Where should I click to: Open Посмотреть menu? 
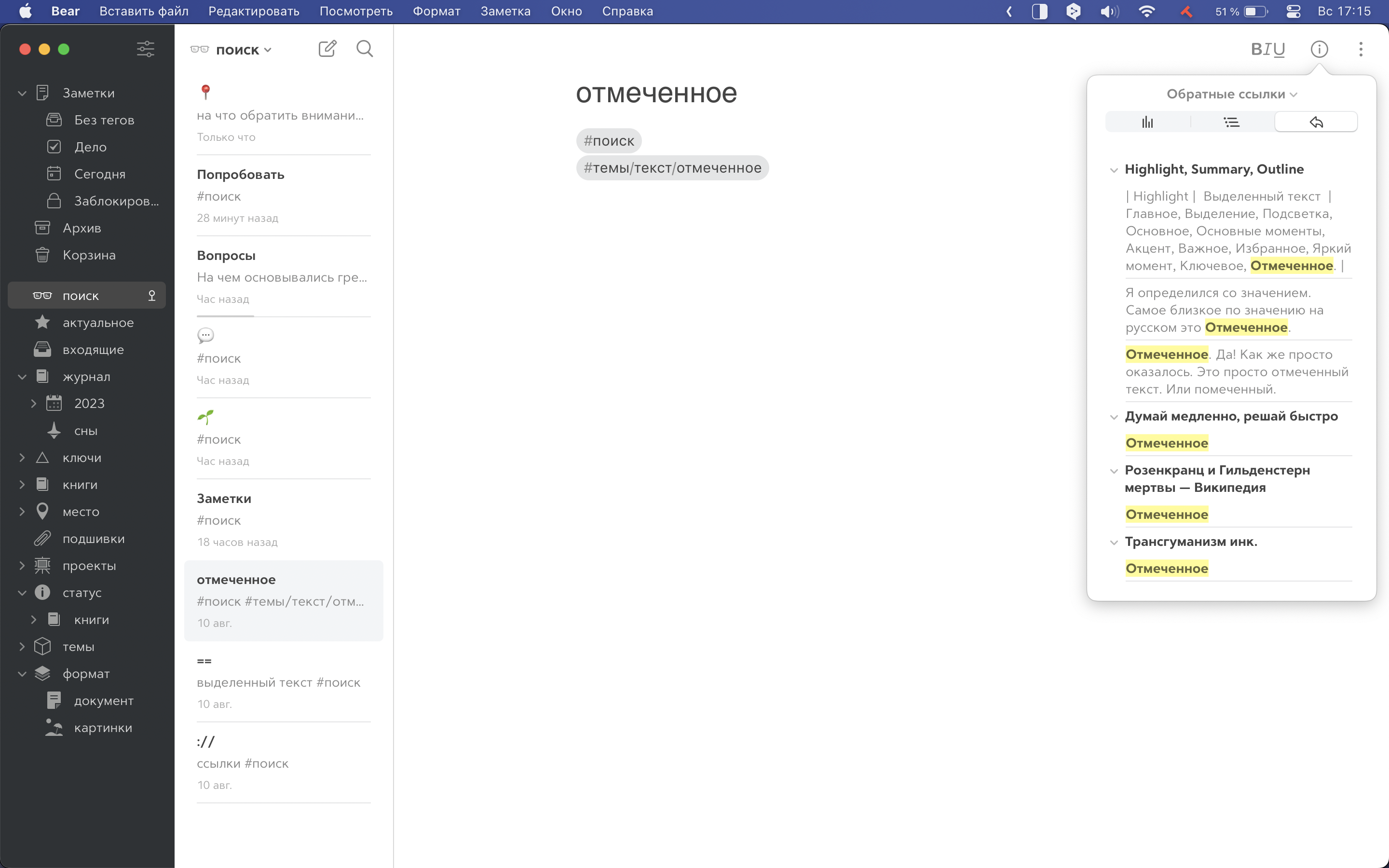pyautogui.click(x=356, y=12)
